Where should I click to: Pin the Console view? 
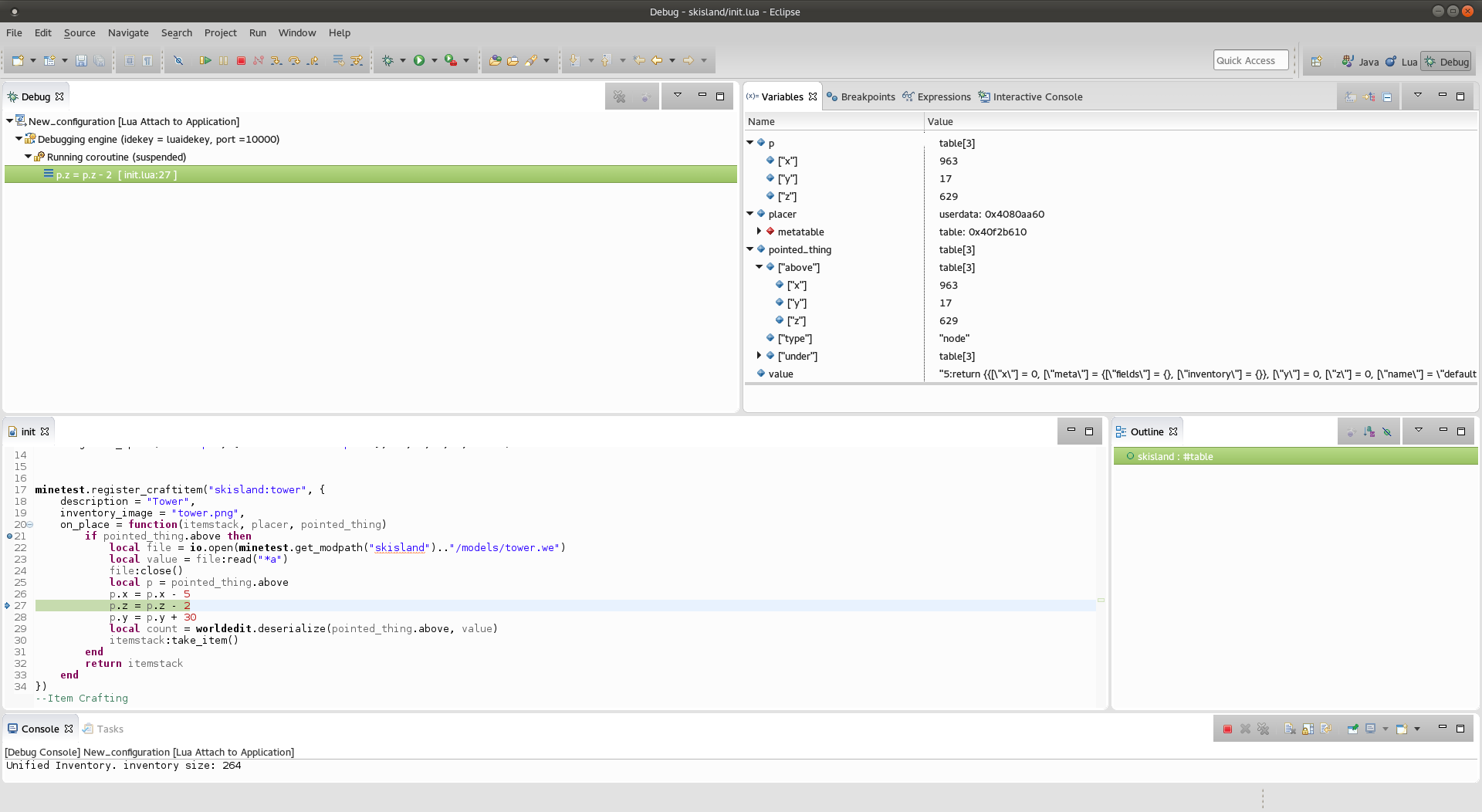[x=1353, y=729]
